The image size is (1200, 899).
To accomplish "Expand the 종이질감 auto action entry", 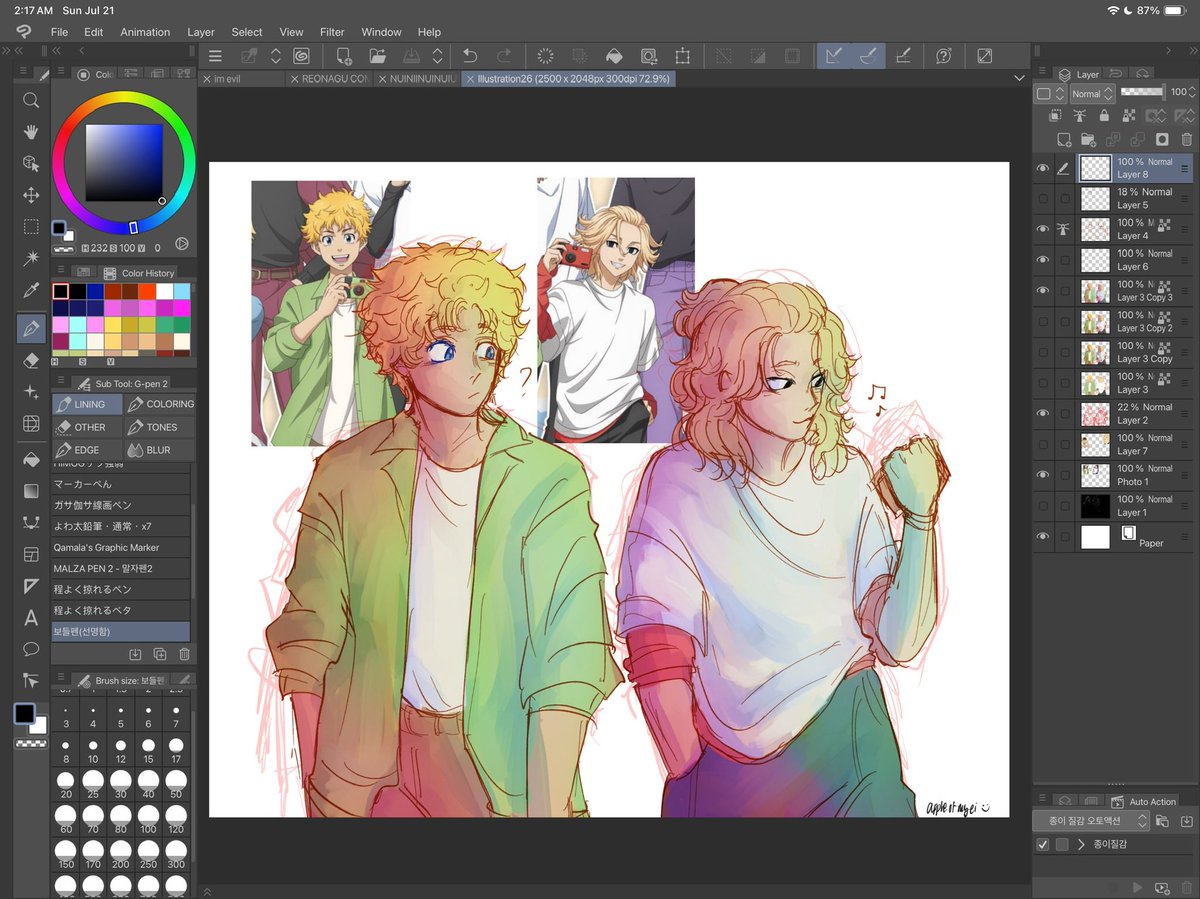I will (x=1081, y=844).
